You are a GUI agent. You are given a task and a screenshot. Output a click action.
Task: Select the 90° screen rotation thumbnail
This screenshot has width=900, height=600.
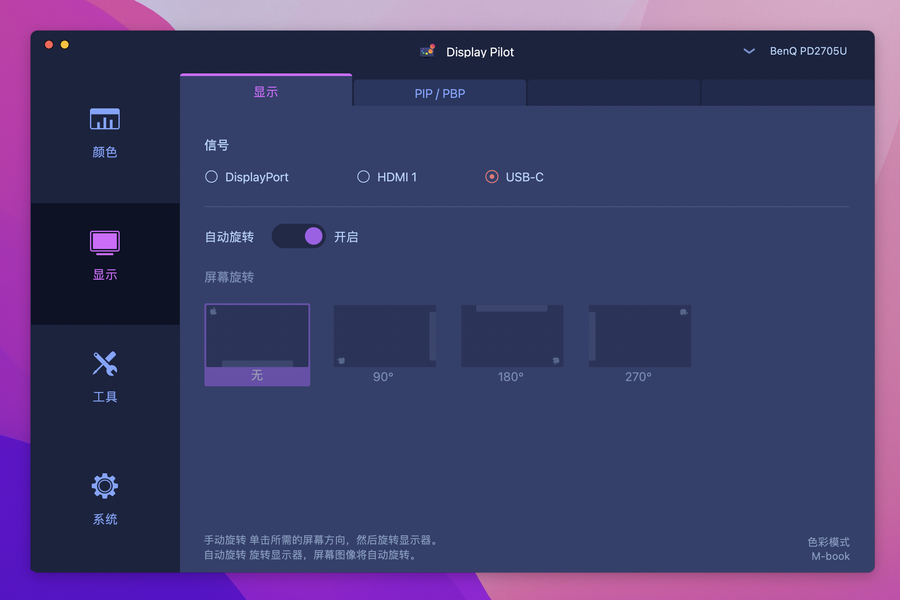click(384, 336)
